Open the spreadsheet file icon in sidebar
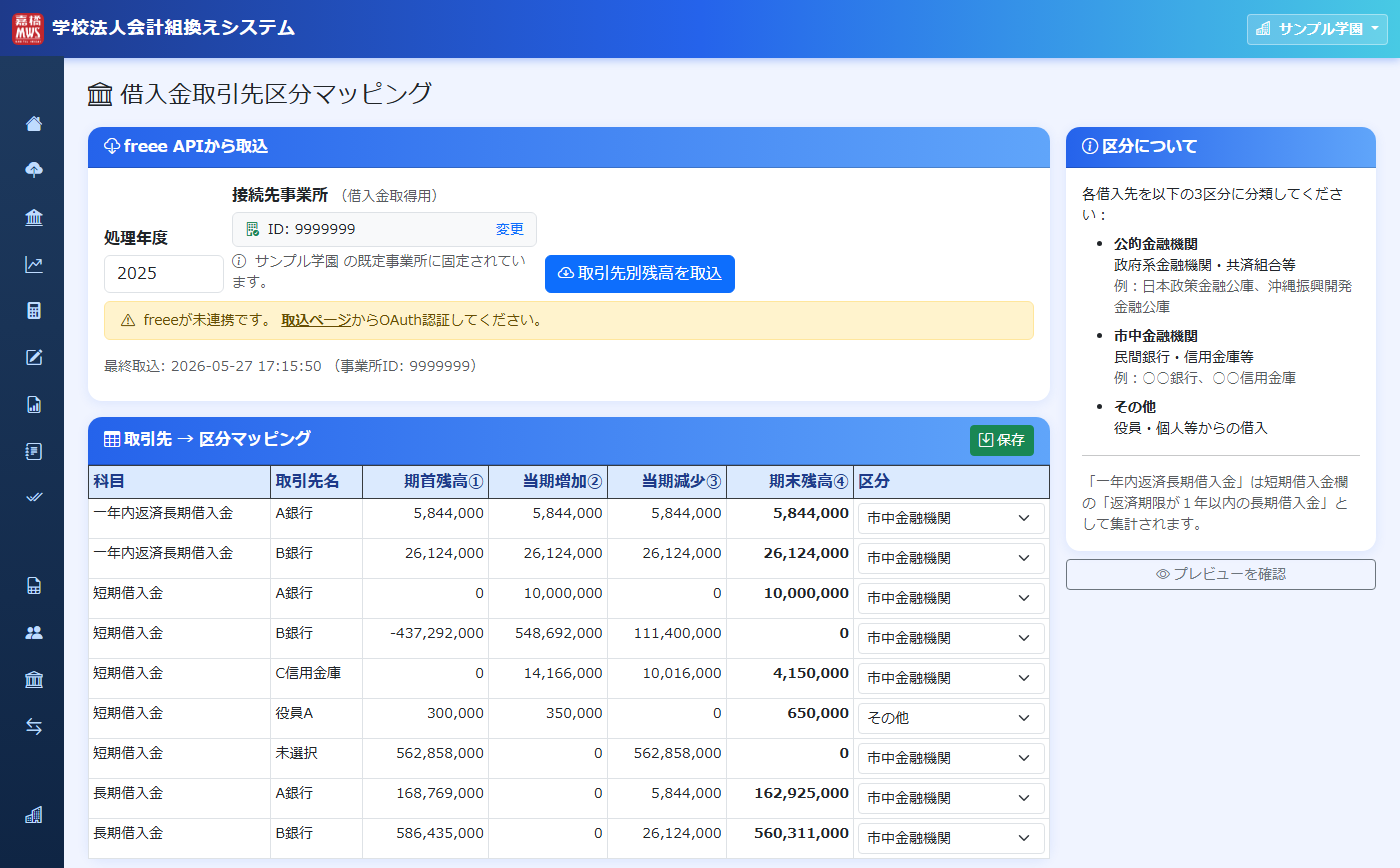1400x868 pixels. 34,586
